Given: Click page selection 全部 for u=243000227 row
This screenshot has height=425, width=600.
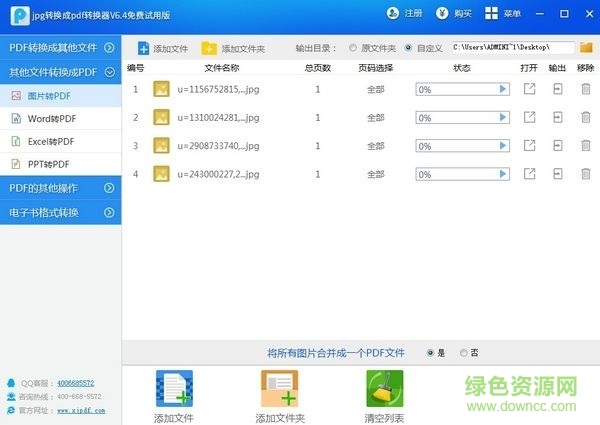Looking at the screenshot, I should (x=375, y=174).
